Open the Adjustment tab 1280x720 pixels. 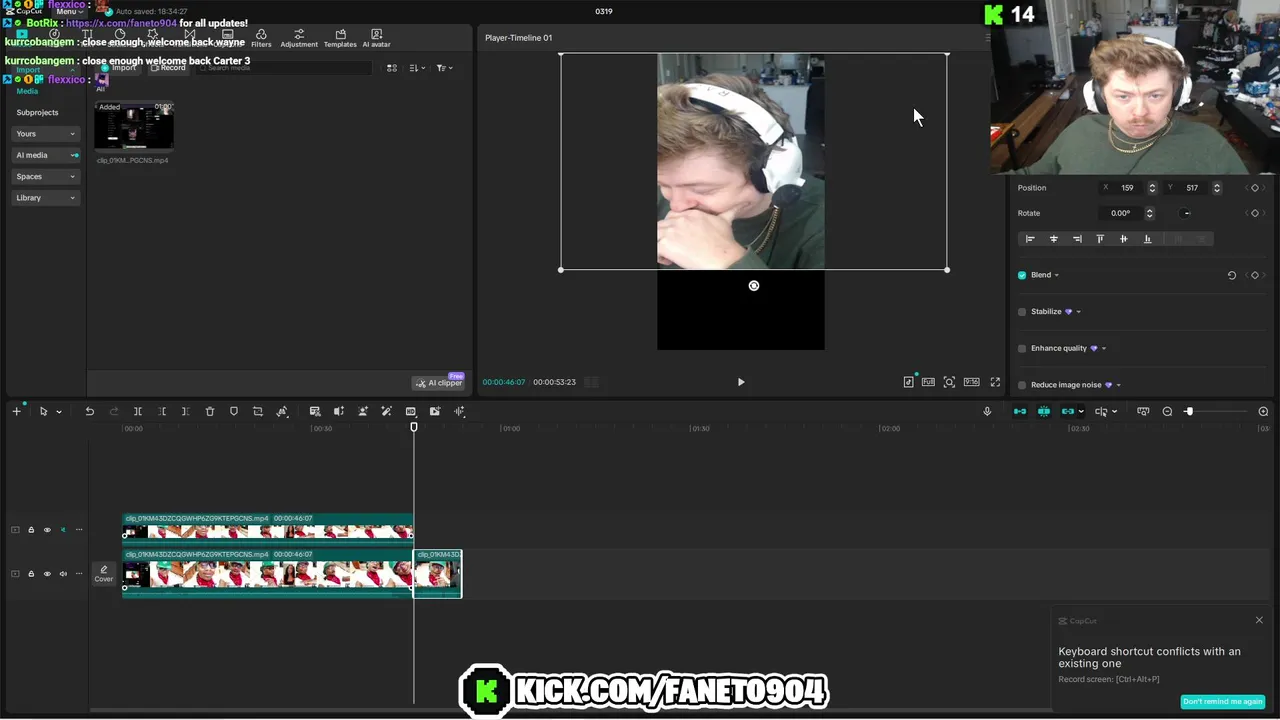299,38
